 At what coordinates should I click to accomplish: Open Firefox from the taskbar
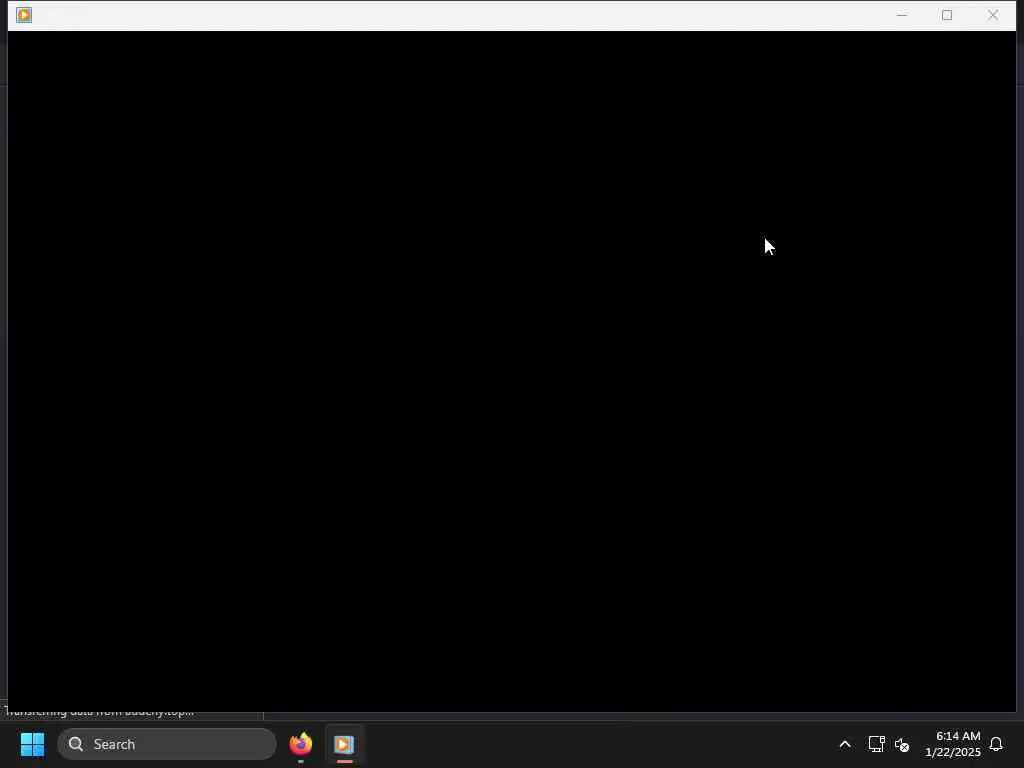tap(300, 744)
